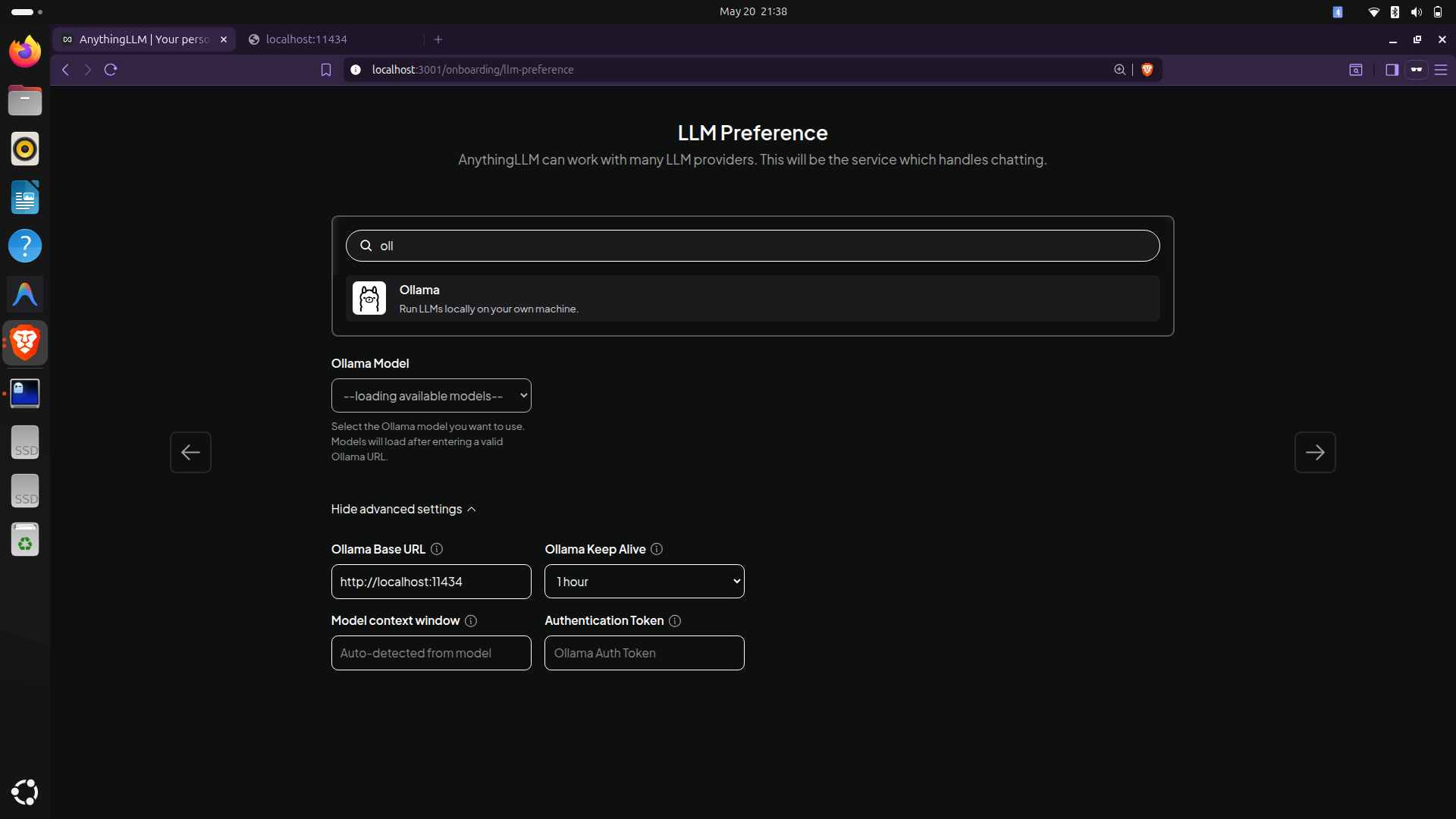The image size is (1456, 819).
Task: Focus the LLM provider search field
Action: click(x=753, y=246)
